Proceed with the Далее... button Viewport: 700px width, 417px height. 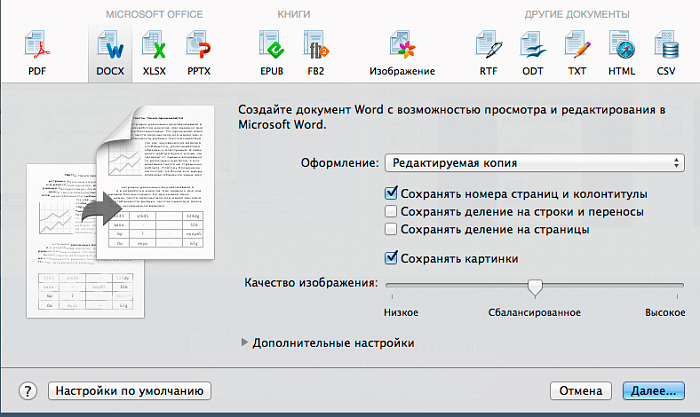pyautogui.click(x=654, y=391)
